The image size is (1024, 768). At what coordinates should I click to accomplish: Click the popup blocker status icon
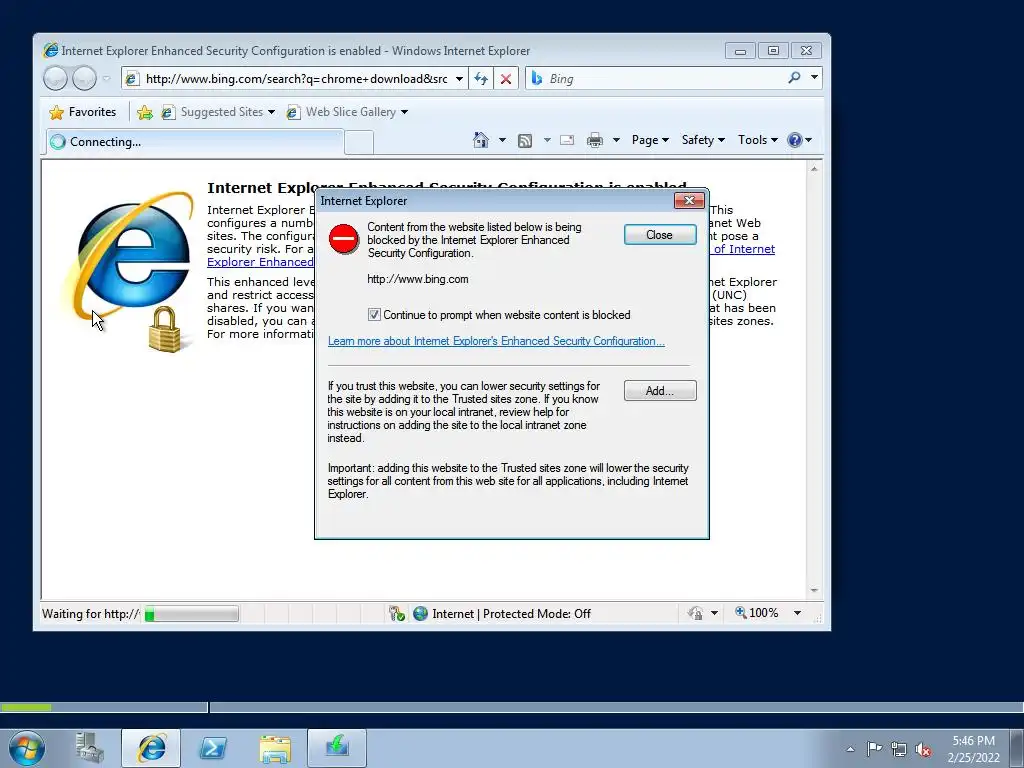click(x=396, y=613)
